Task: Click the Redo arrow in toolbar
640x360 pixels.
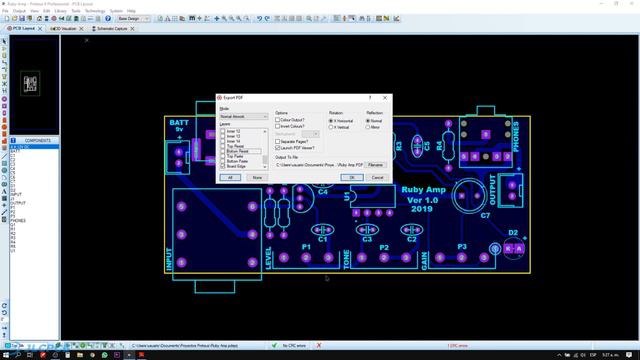Action: click(267, 18)
